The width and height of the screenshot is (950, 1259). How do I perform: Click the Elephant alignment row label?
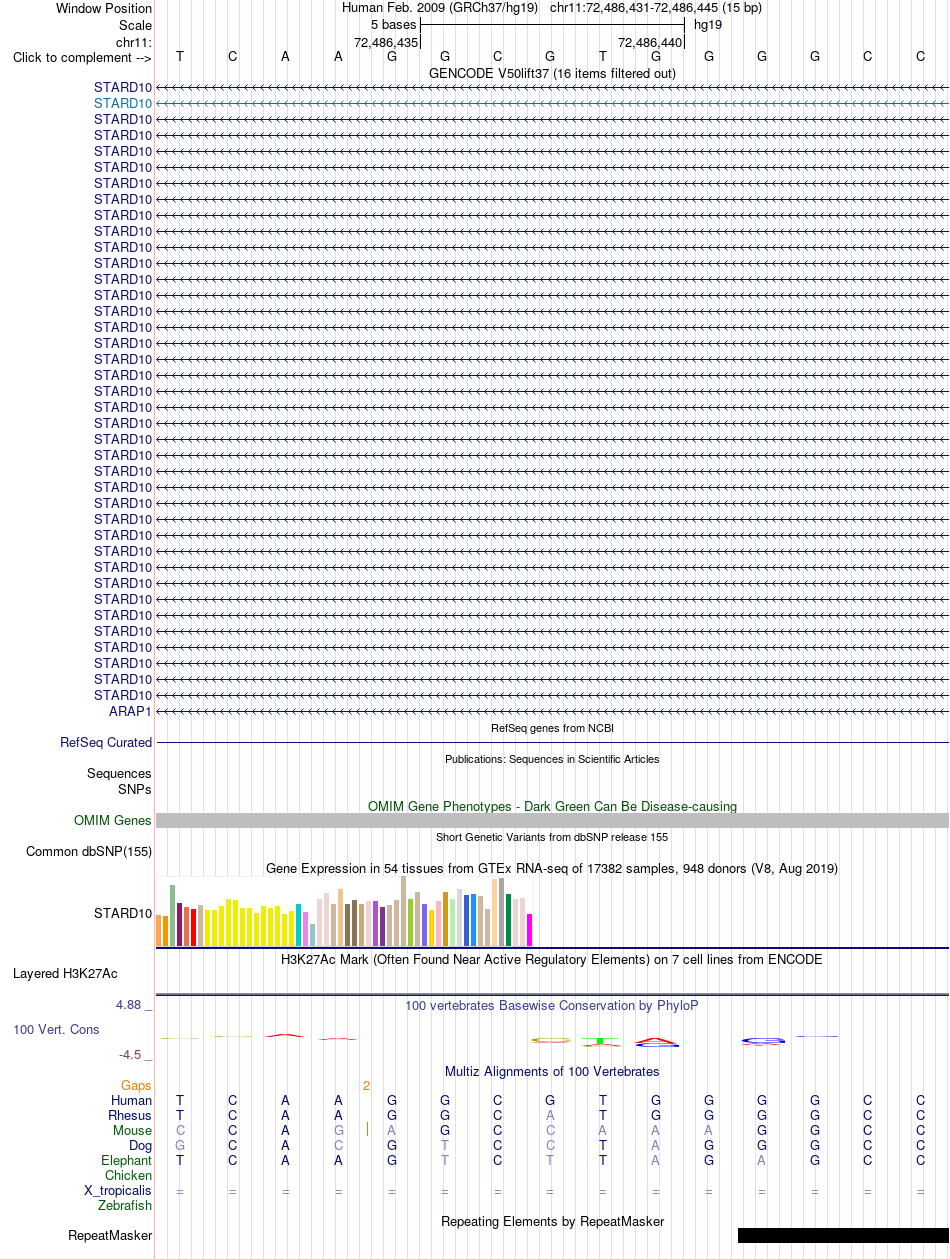click(127, 1160)
